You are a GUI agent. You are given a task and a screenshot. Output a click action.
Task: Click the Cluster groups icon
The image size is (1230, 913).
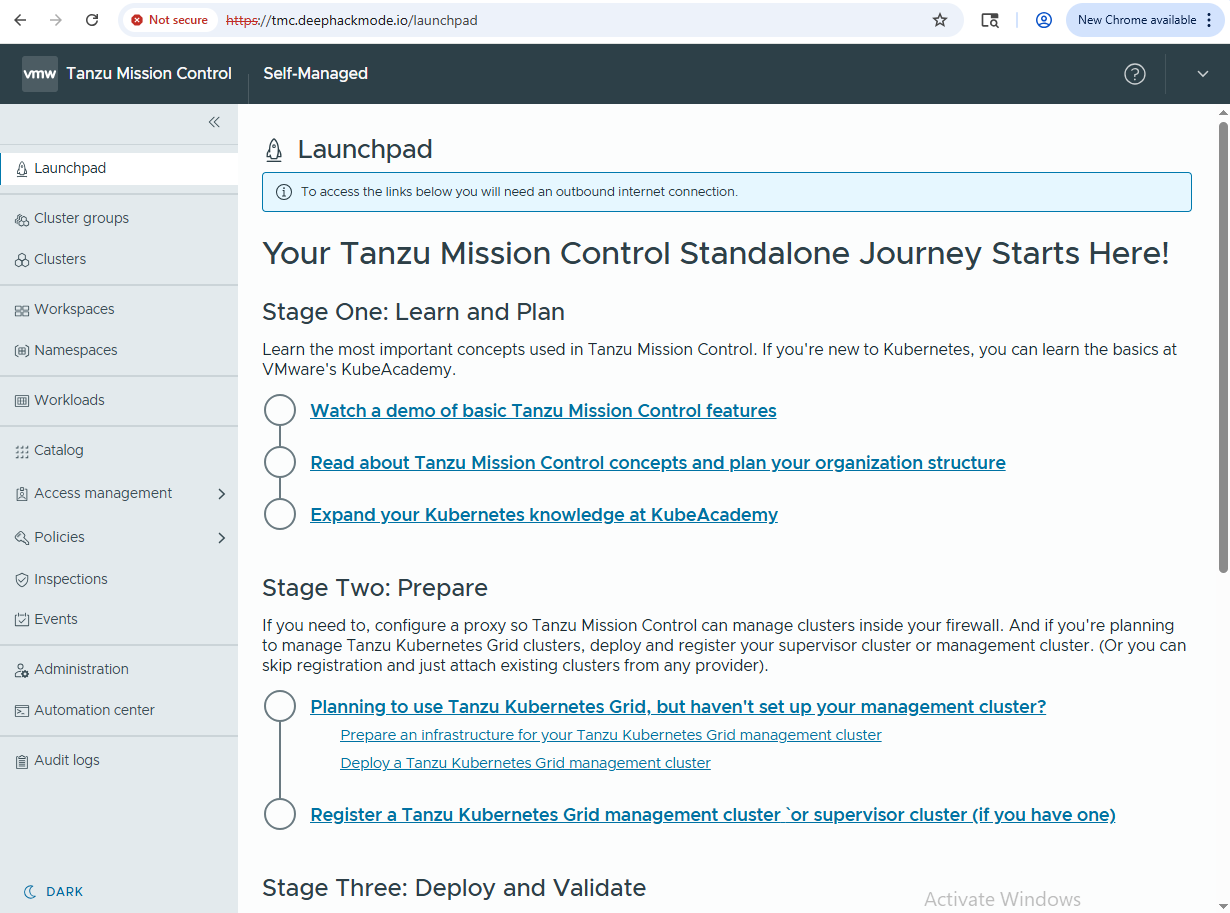click(x=22, y=219)
